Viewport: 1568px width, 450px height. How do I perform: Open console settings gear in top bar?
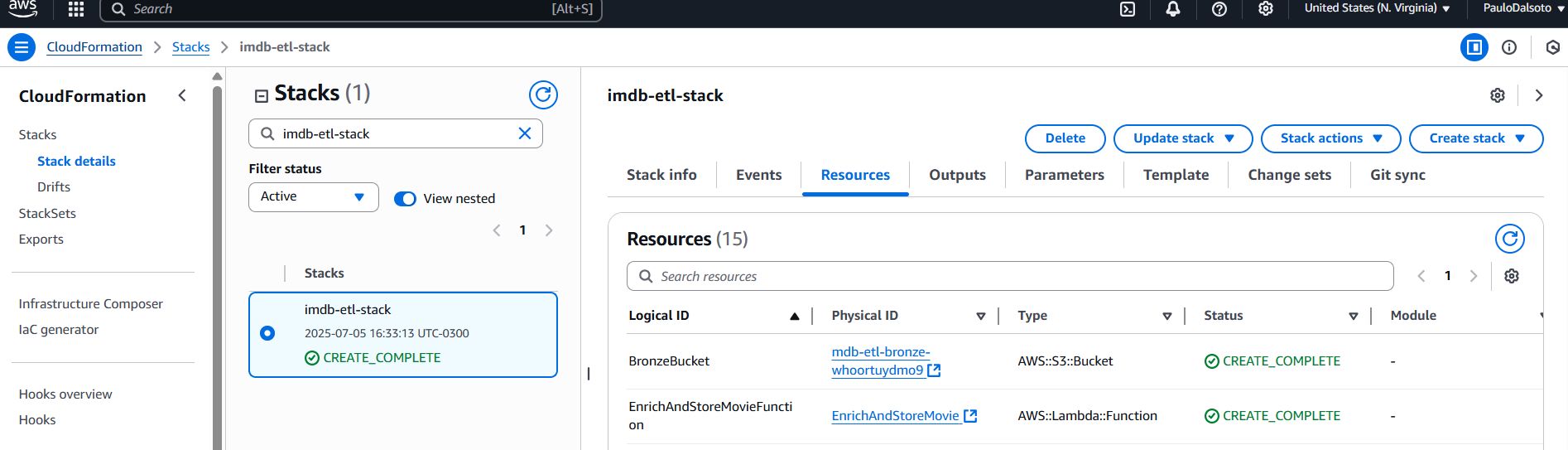(x=1266, y=9)
